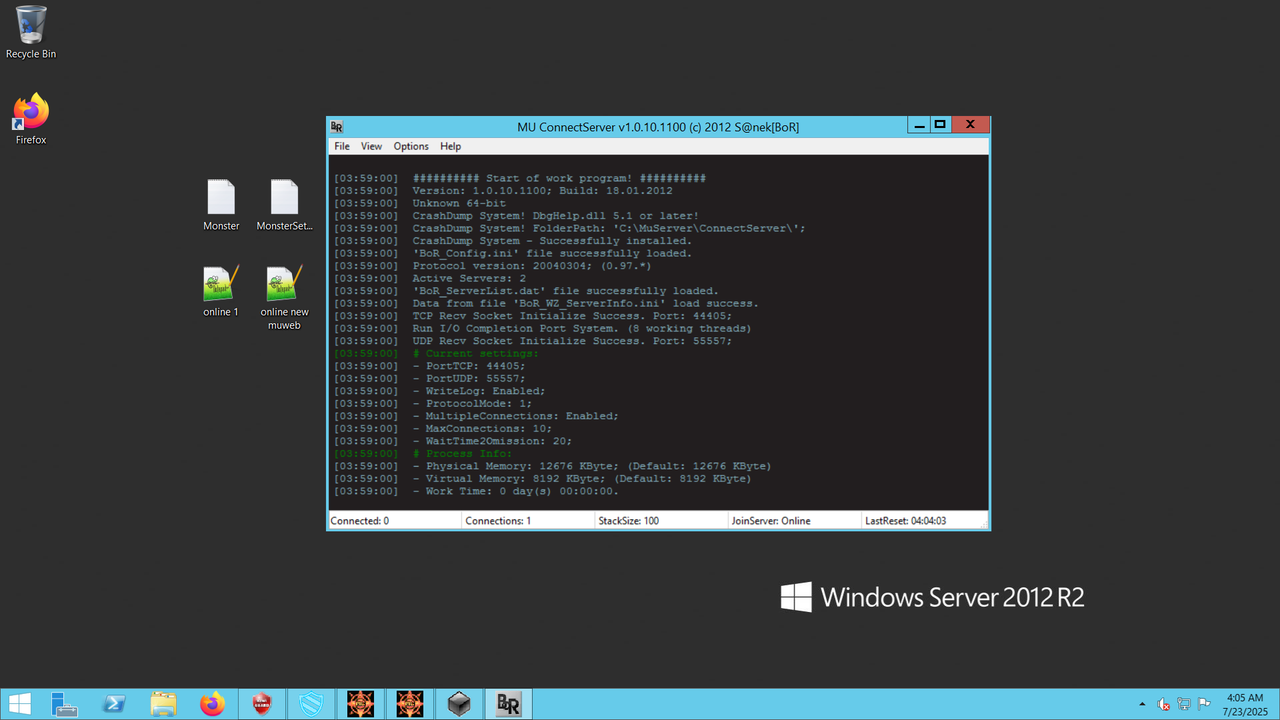Click the 'BoR_WZ_ServerInfo.ini' load success line
The width and height of the screenshot is (1280, 720).
(x=546, y=303)
